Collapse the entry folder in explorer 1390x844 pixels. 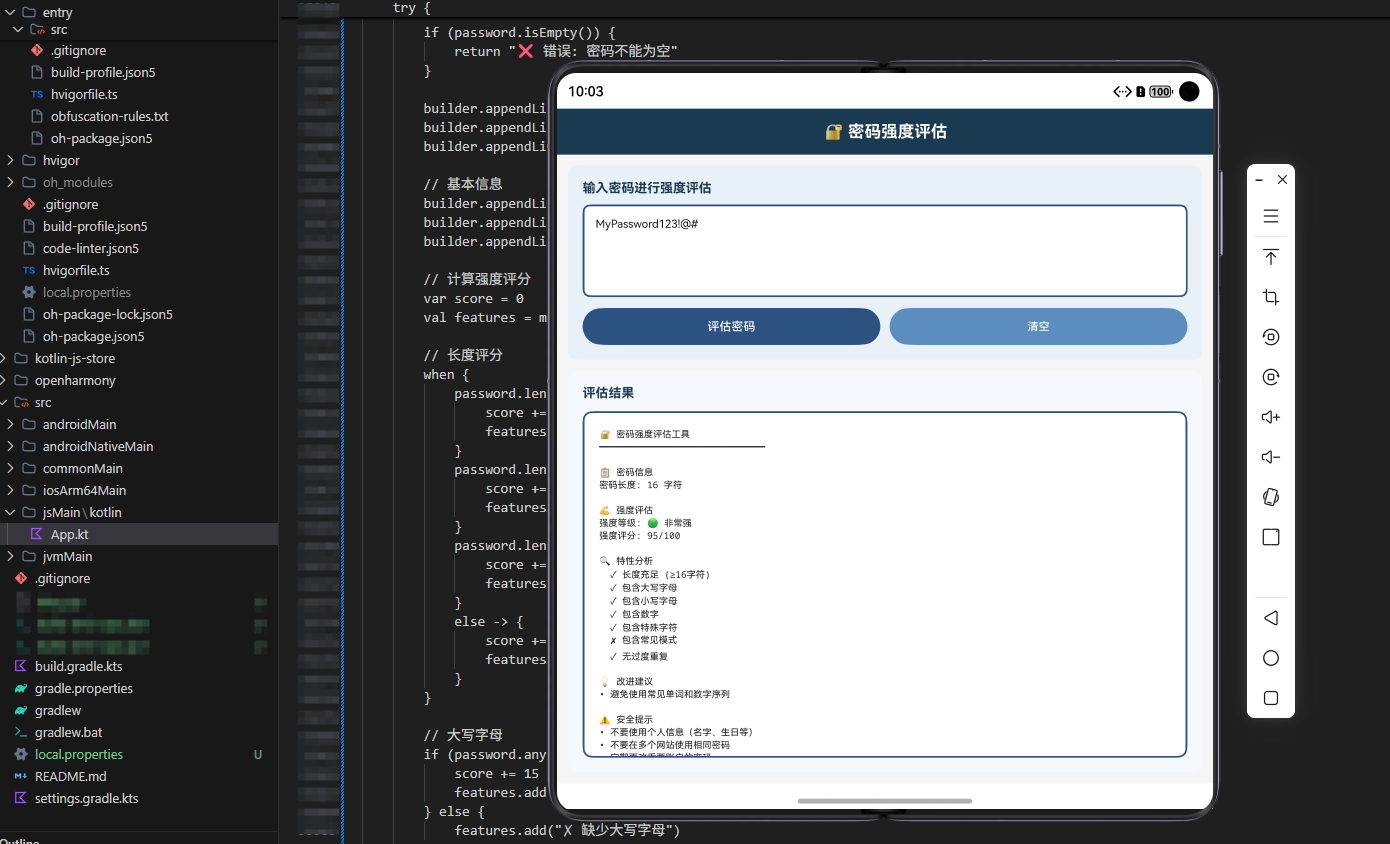[11, 12]
